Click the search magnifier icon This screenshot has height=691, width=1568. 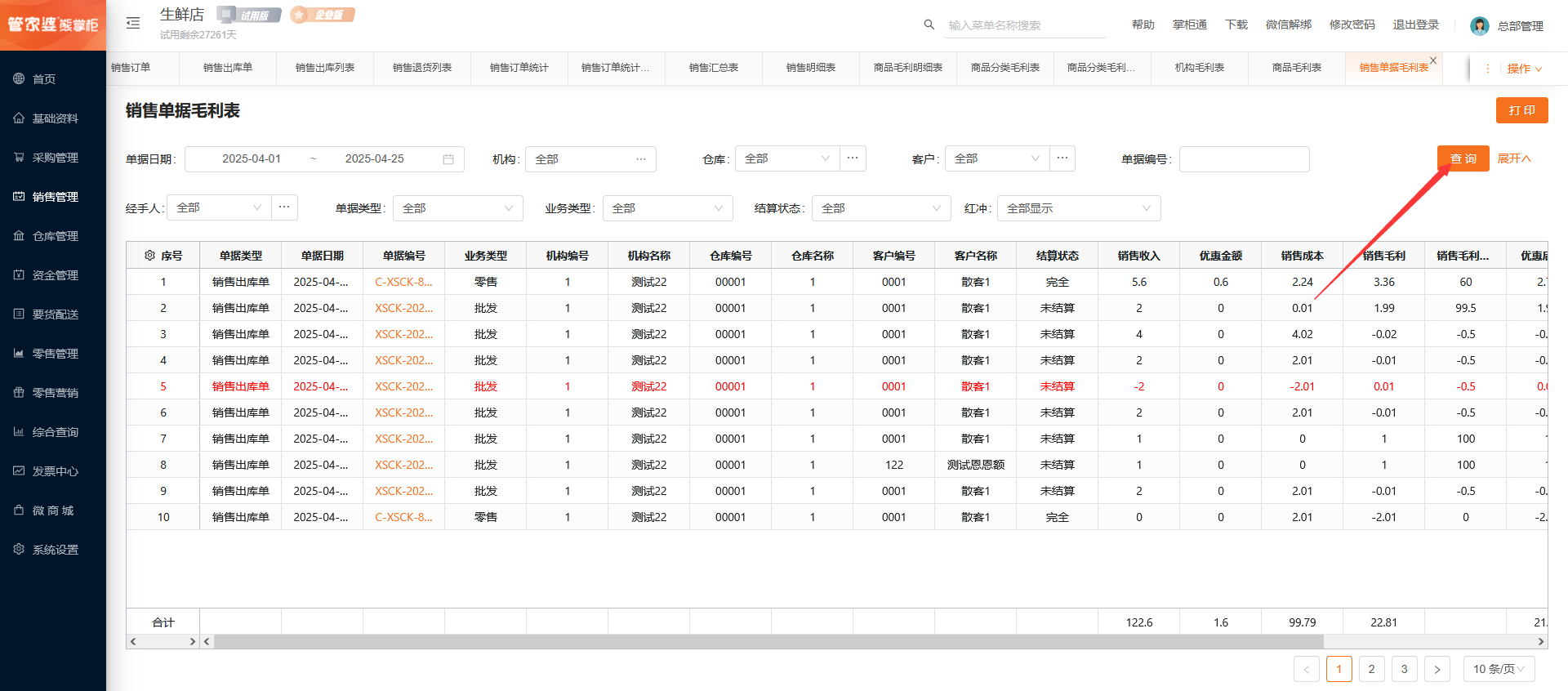[x=929, y=25]
